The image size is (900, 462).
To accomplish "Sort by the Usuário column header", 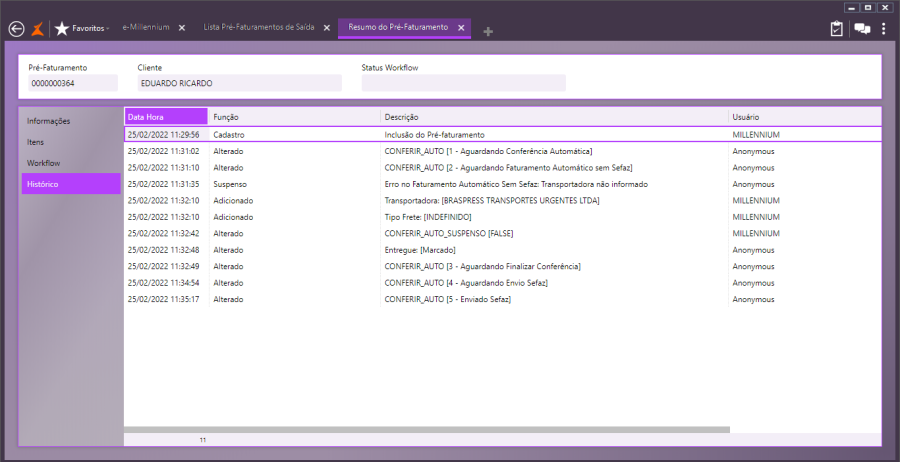I will coord(805,117).
